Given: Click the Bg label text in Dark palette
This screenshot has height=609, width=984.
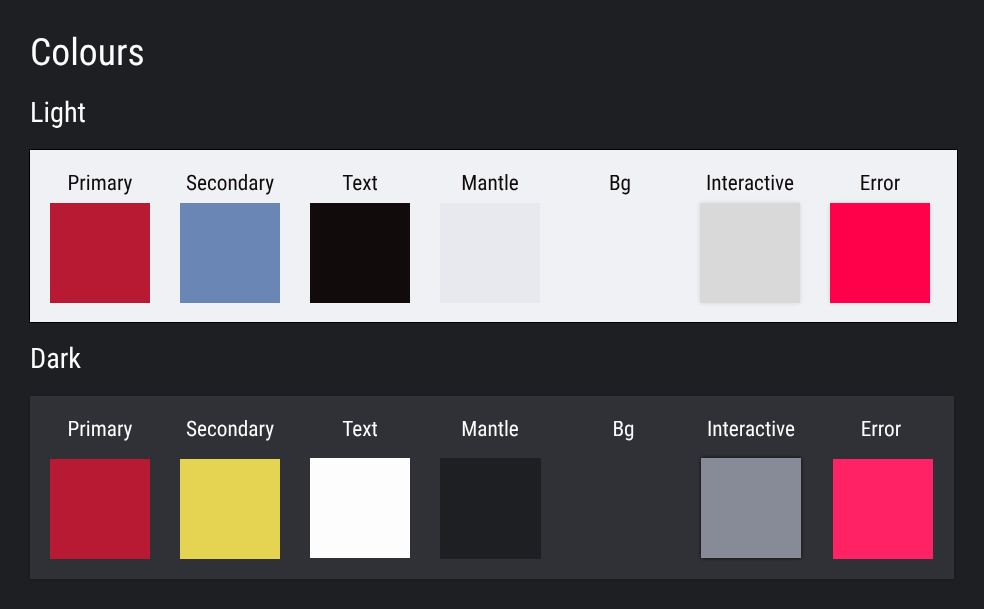Looking at the screenshot, I should tap(623, 429).
